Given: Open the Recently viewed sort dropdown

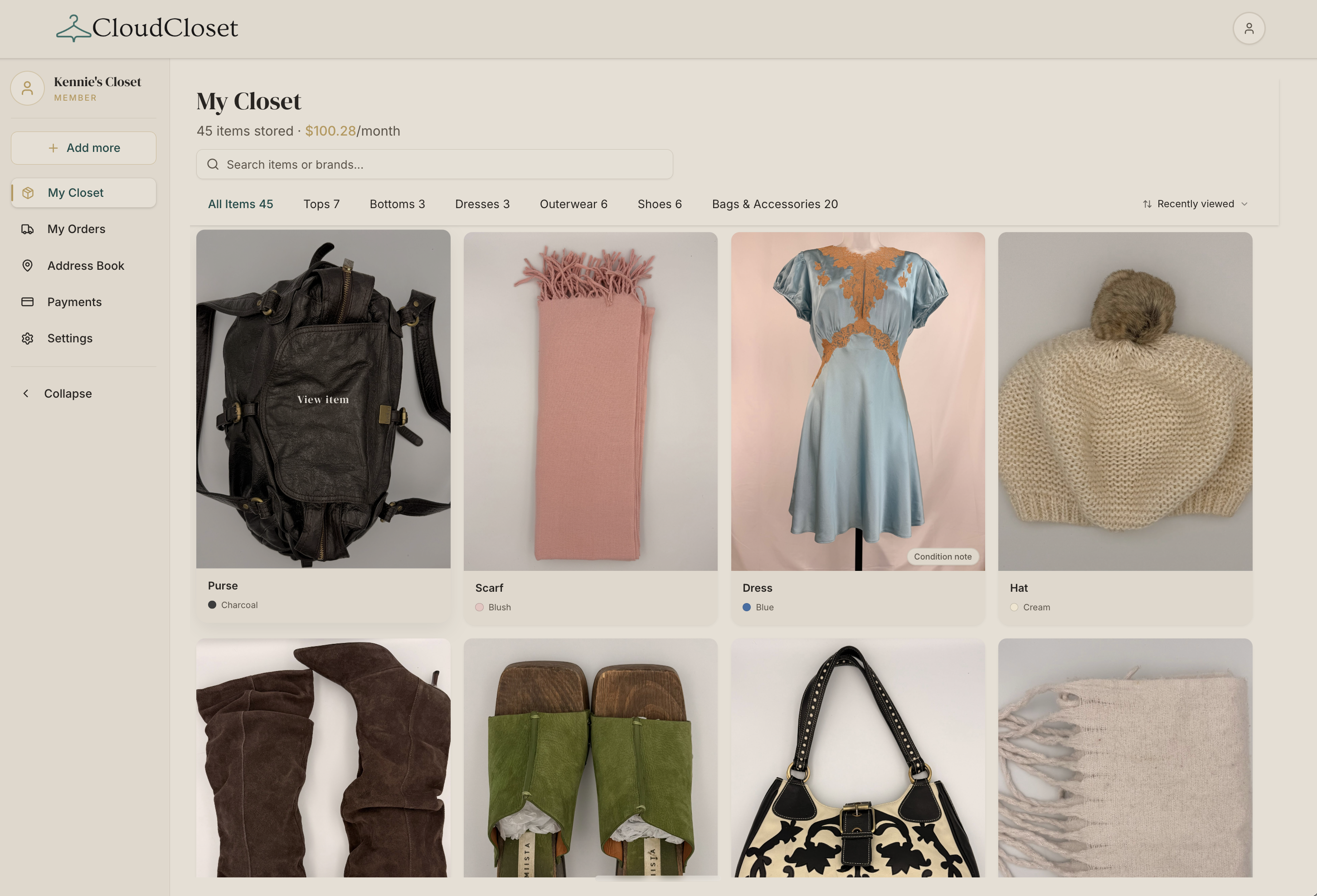Looking at the screenshot, I should (x=1196, y=204).
